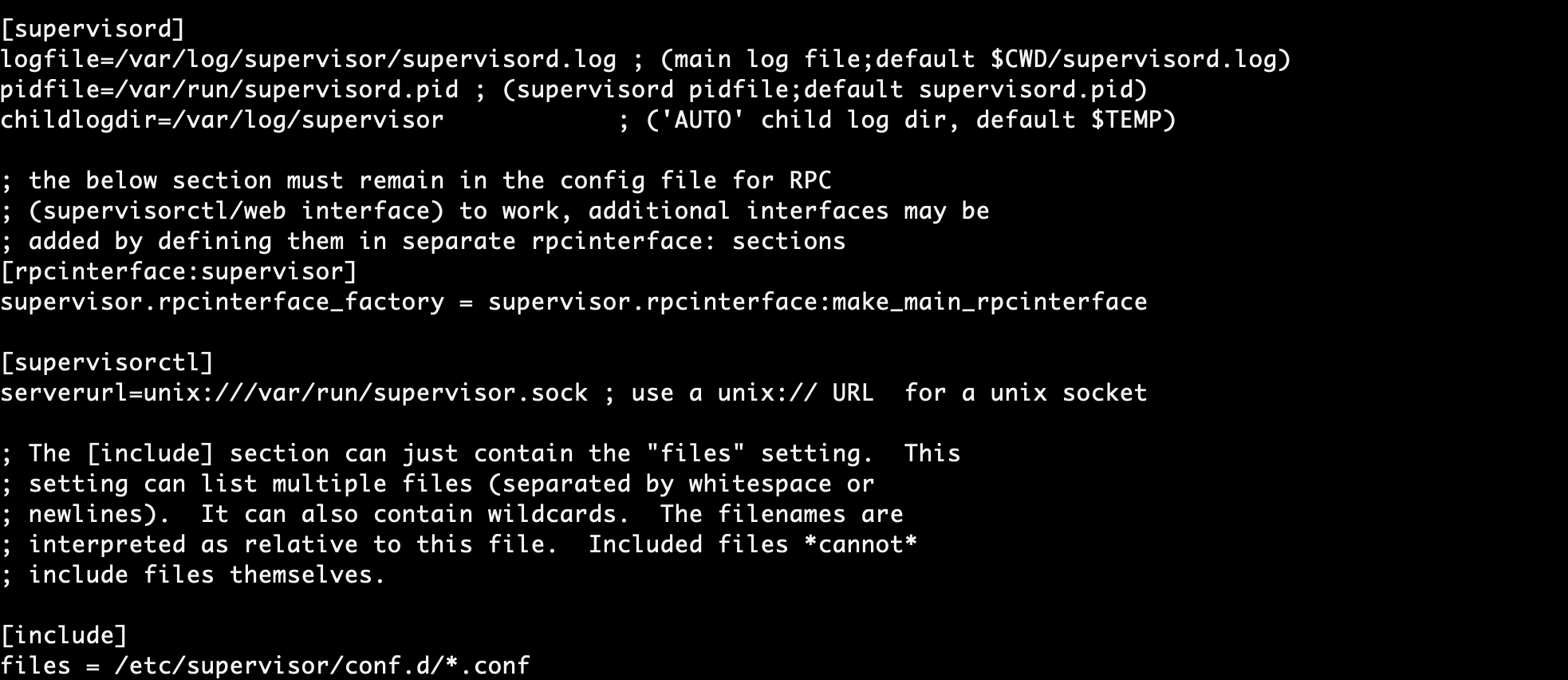The height and width of the screenshot is (680, 1568).
Task: Click the word *cannot* in comment
Action: pos(861,544)
